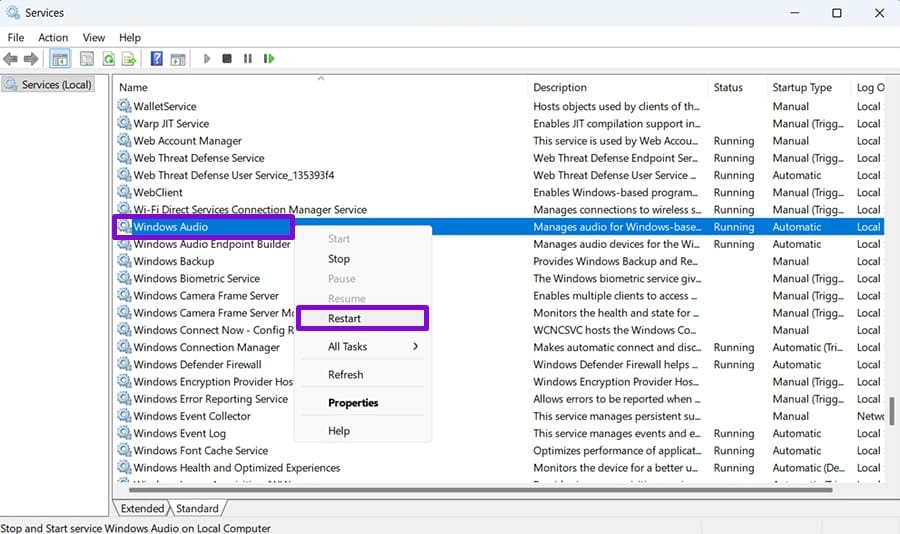This screenshot has height=534, width=900.
Task: Click the Pause Service toolbar icon
Action: (x=247, y=59)
